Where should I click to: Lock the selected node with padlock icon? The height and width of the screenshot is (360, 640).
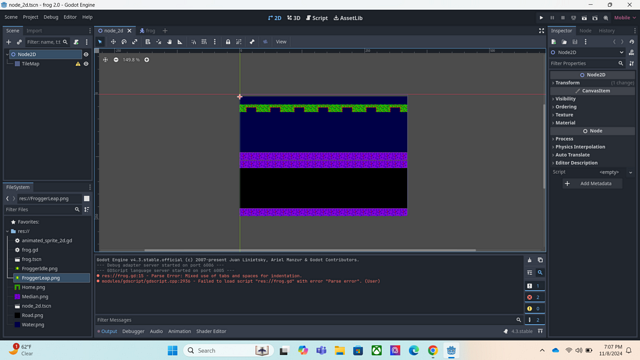point(228,42)
